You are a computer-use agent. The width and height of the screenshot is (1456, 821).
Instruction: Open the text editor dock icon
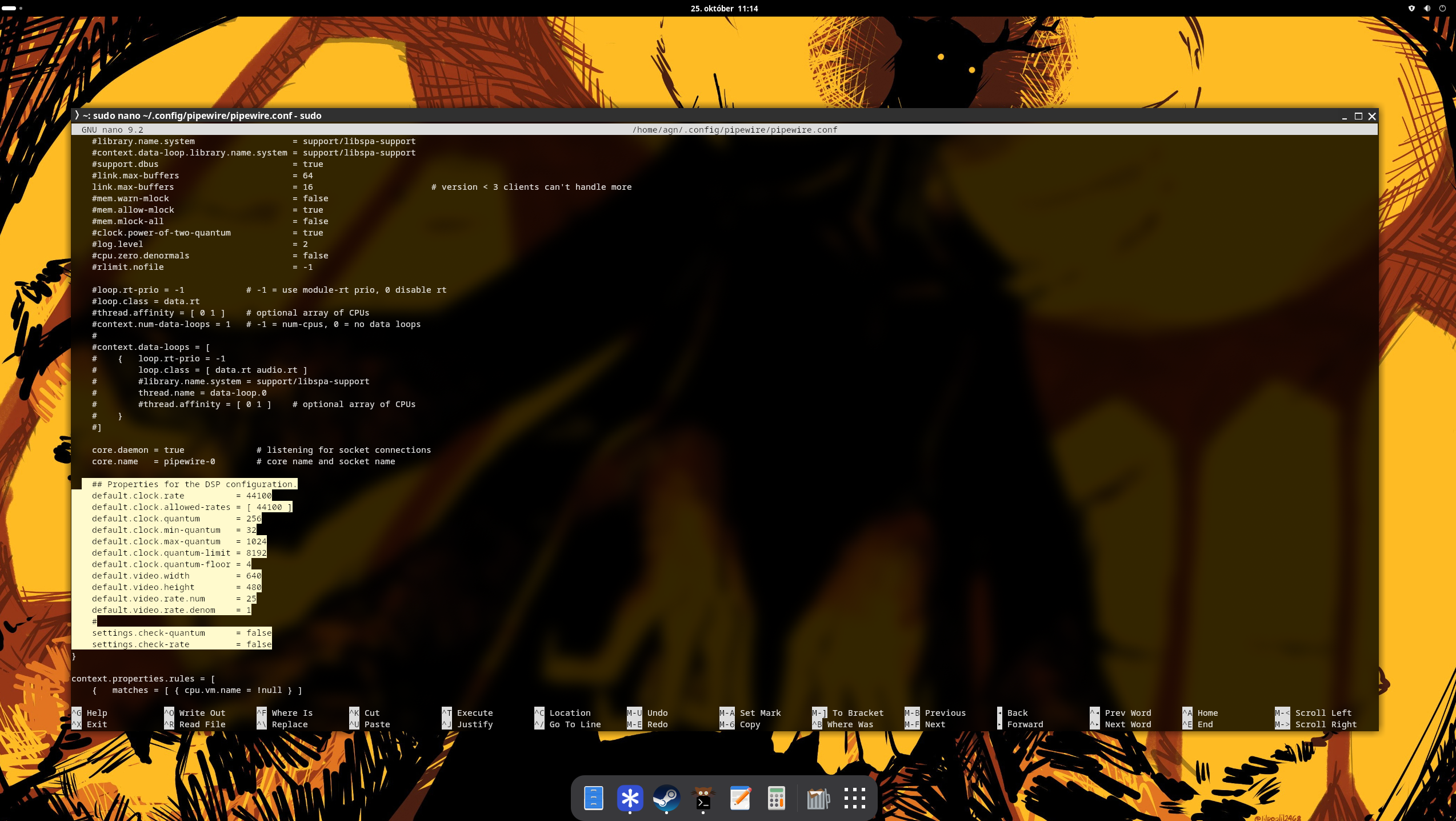coord(740,798)
